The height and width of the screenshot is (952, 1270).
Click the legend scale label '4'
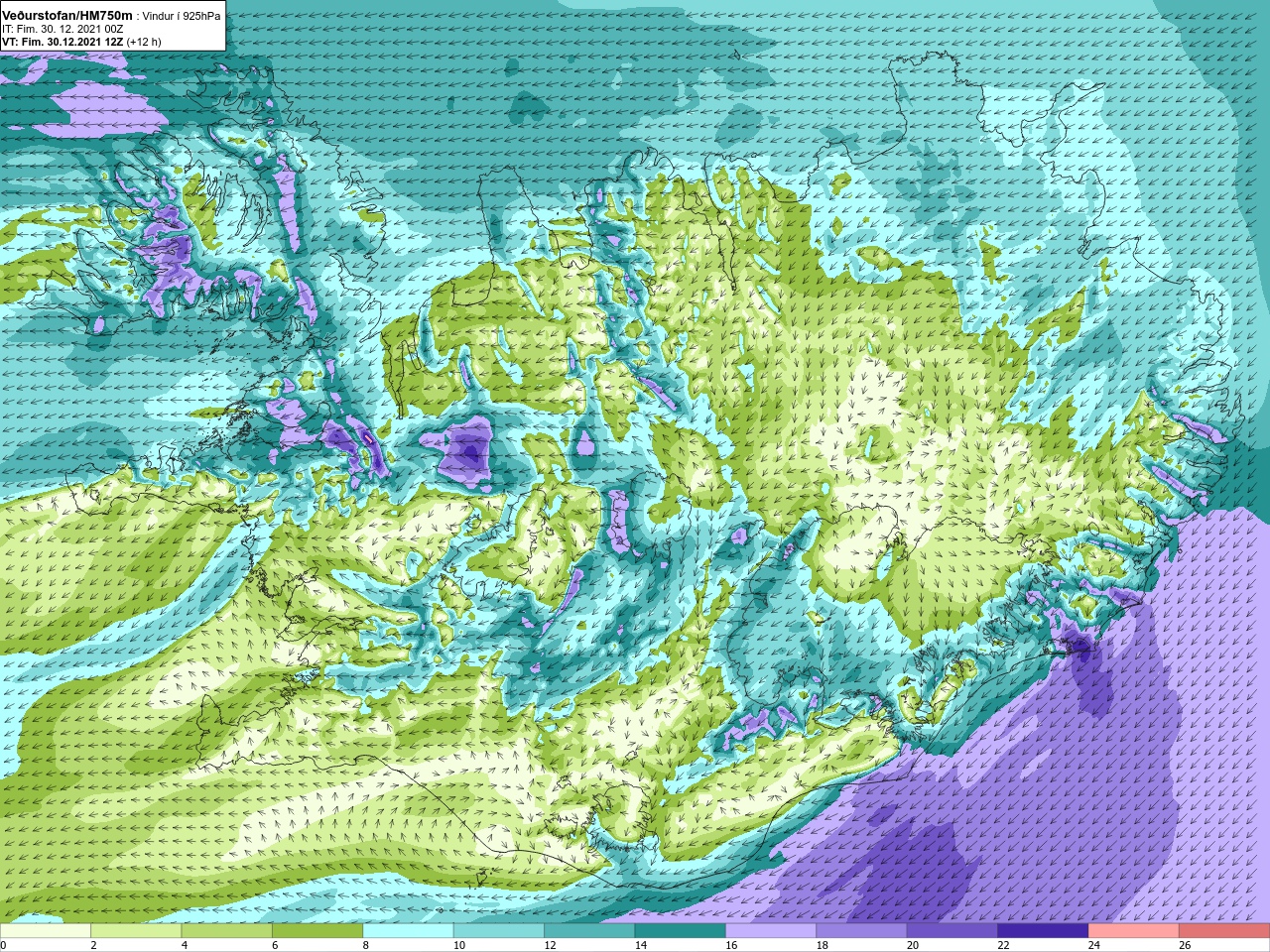click(185, 946)
